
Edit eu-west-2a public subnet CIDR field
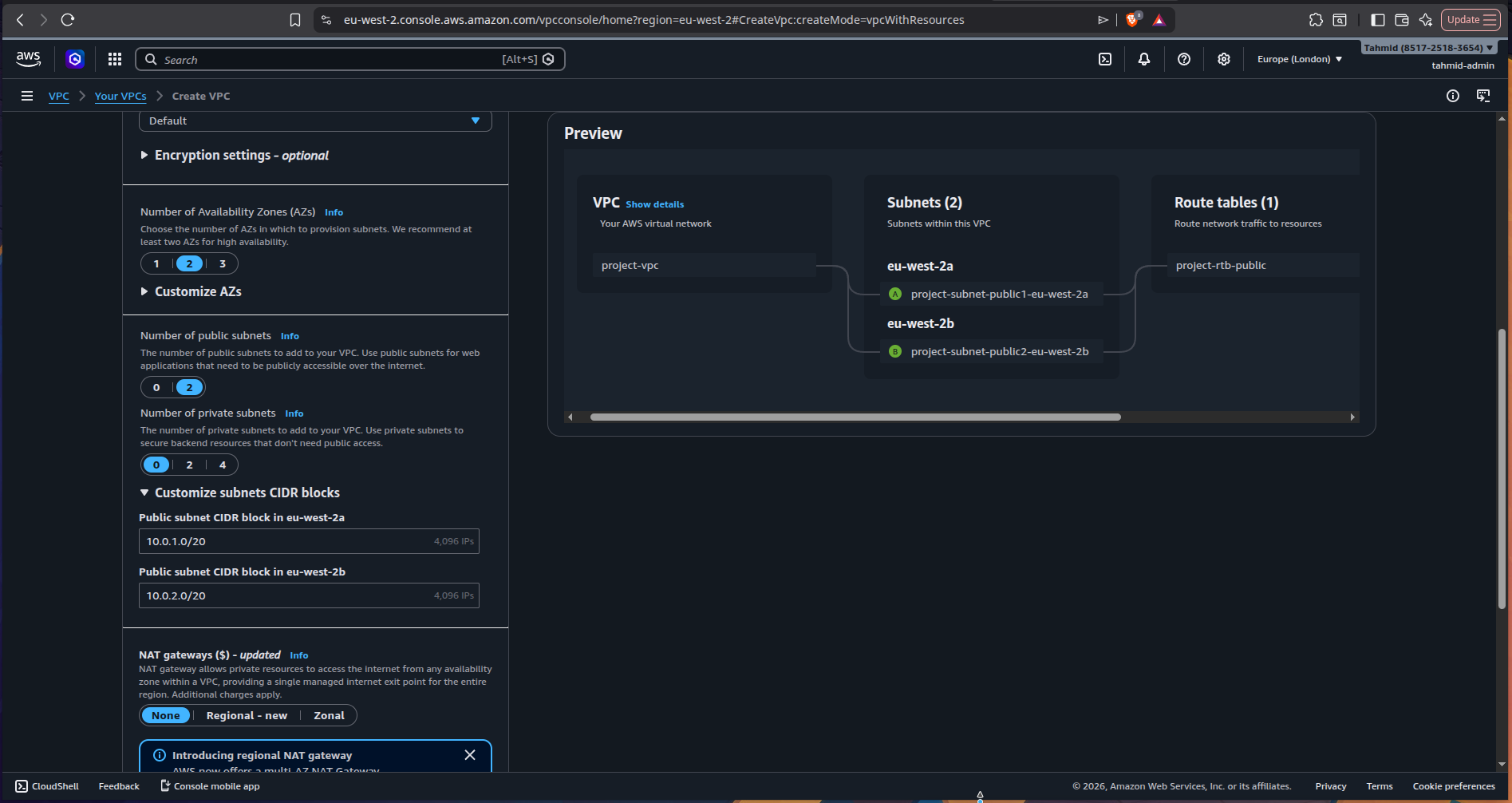(309, 541)
